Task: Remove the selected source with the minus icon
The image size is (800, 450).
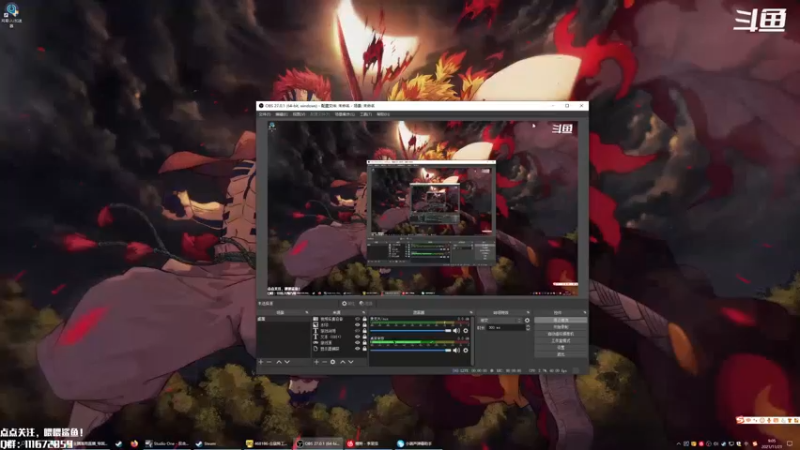Action: pyautogui.click(x=324, y=362)
